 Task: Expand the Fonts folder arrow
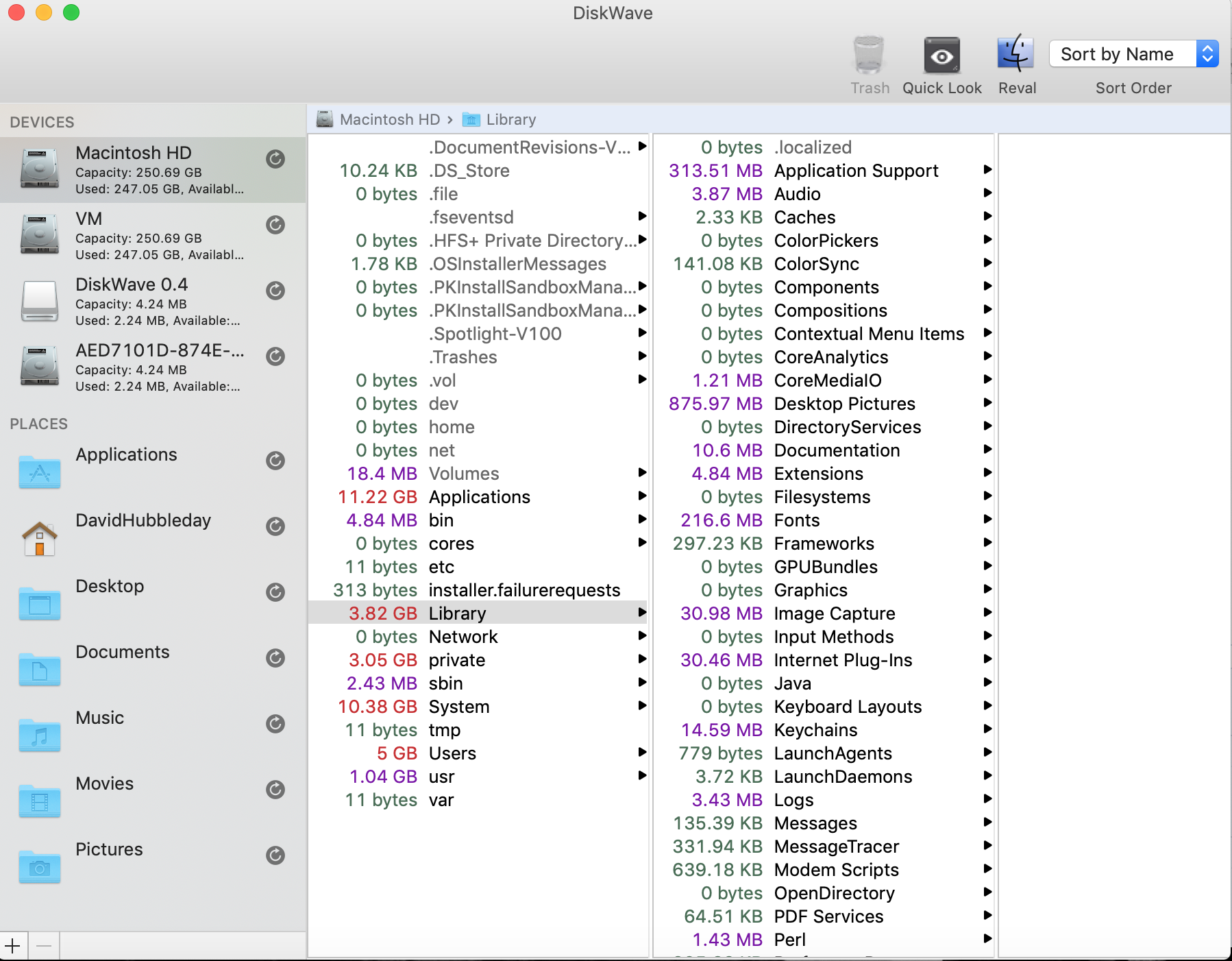click(987, 520)
